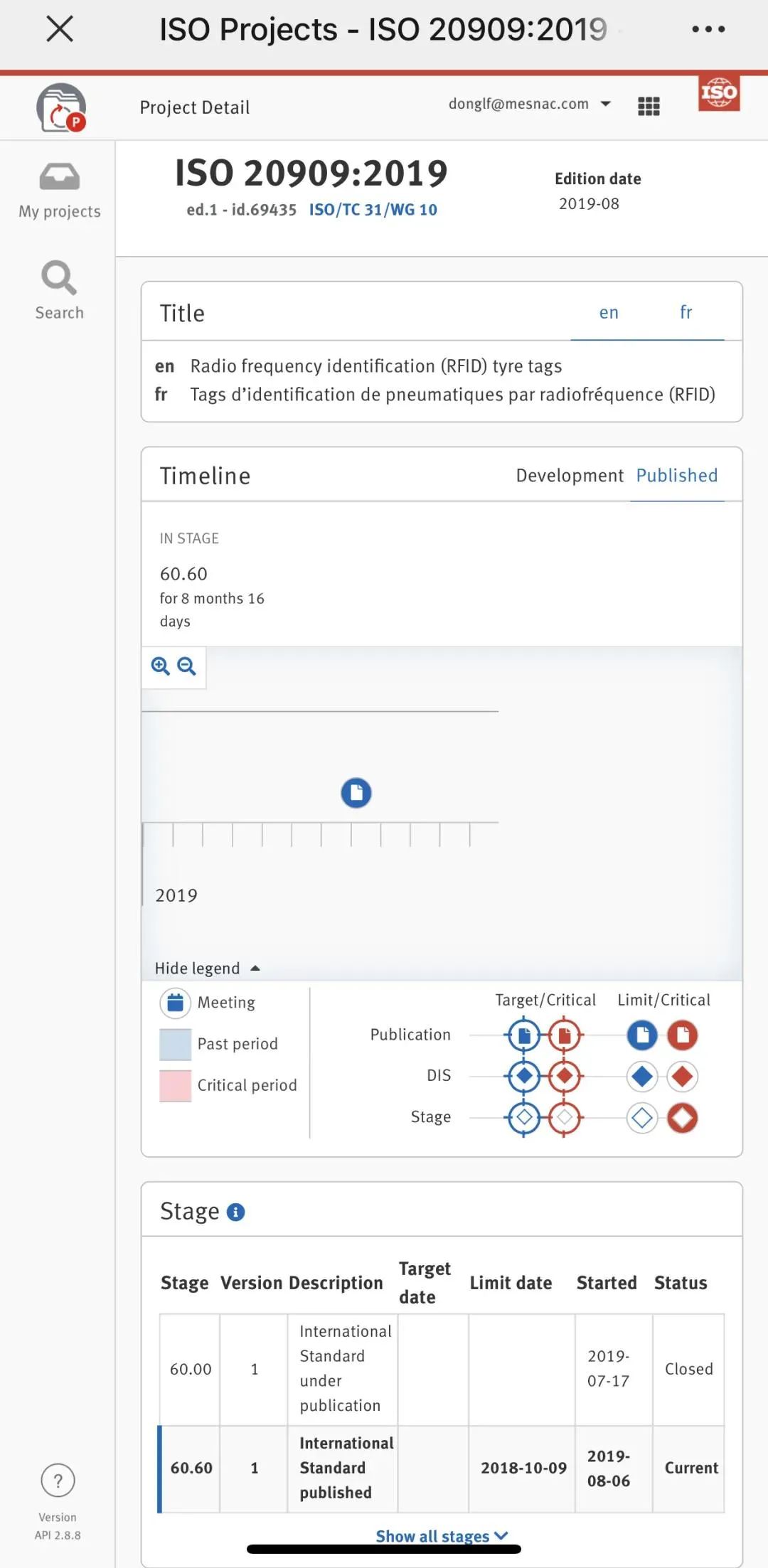Open the apps grid icon
This screenshot has height=1568, width=768.
coord(649,107)
